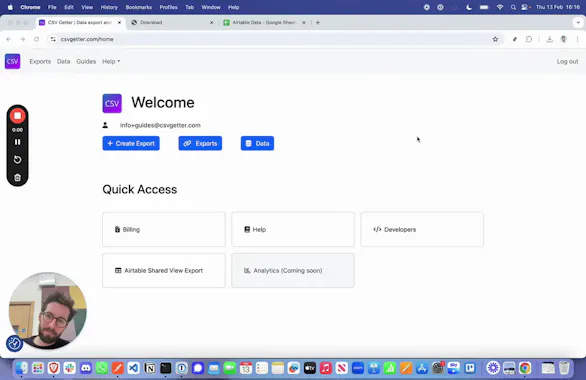The image size is (586, 380).
Task: Go to the Data nav link
Action: pos(64,61)
